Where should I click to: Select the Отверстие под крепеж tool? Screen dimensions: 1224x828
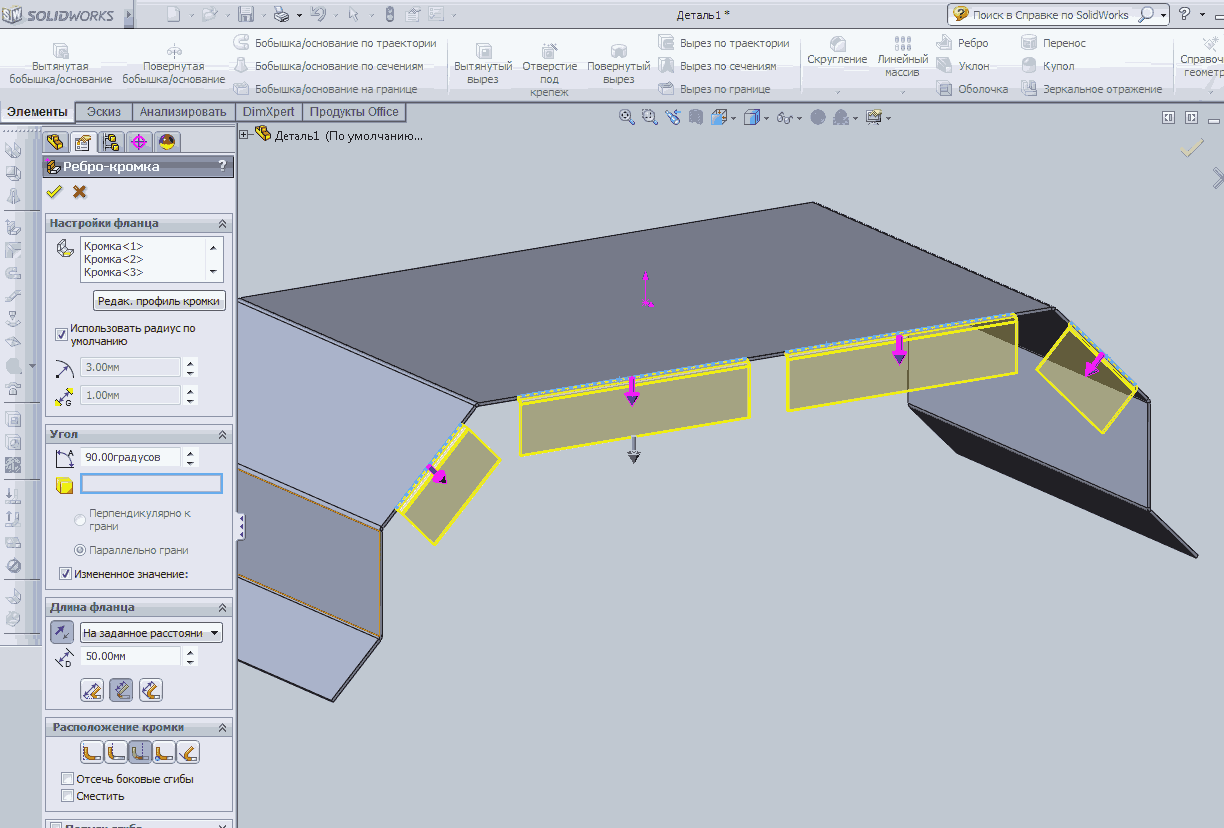pos(549,70)
